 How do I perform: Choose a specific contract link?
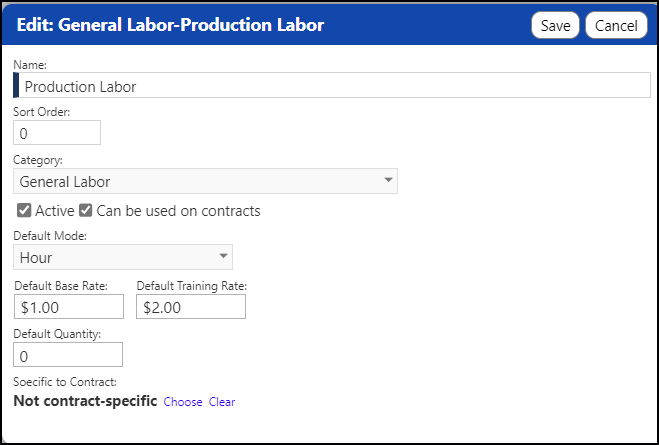click(x=183, y=402)
